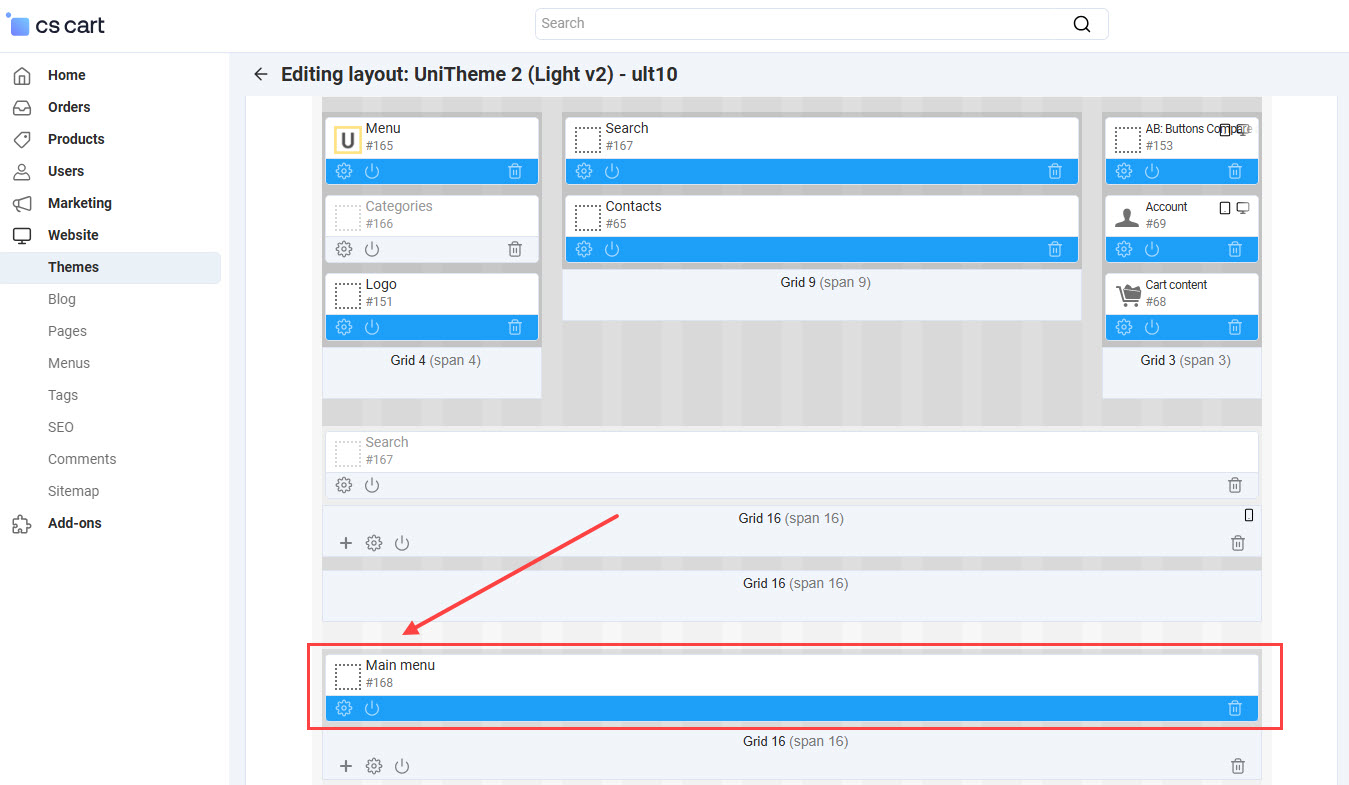Open settings gear of Categories #166 block
Image resolution: width=1349 pixels, height=785 pixels.
point(344,249)
